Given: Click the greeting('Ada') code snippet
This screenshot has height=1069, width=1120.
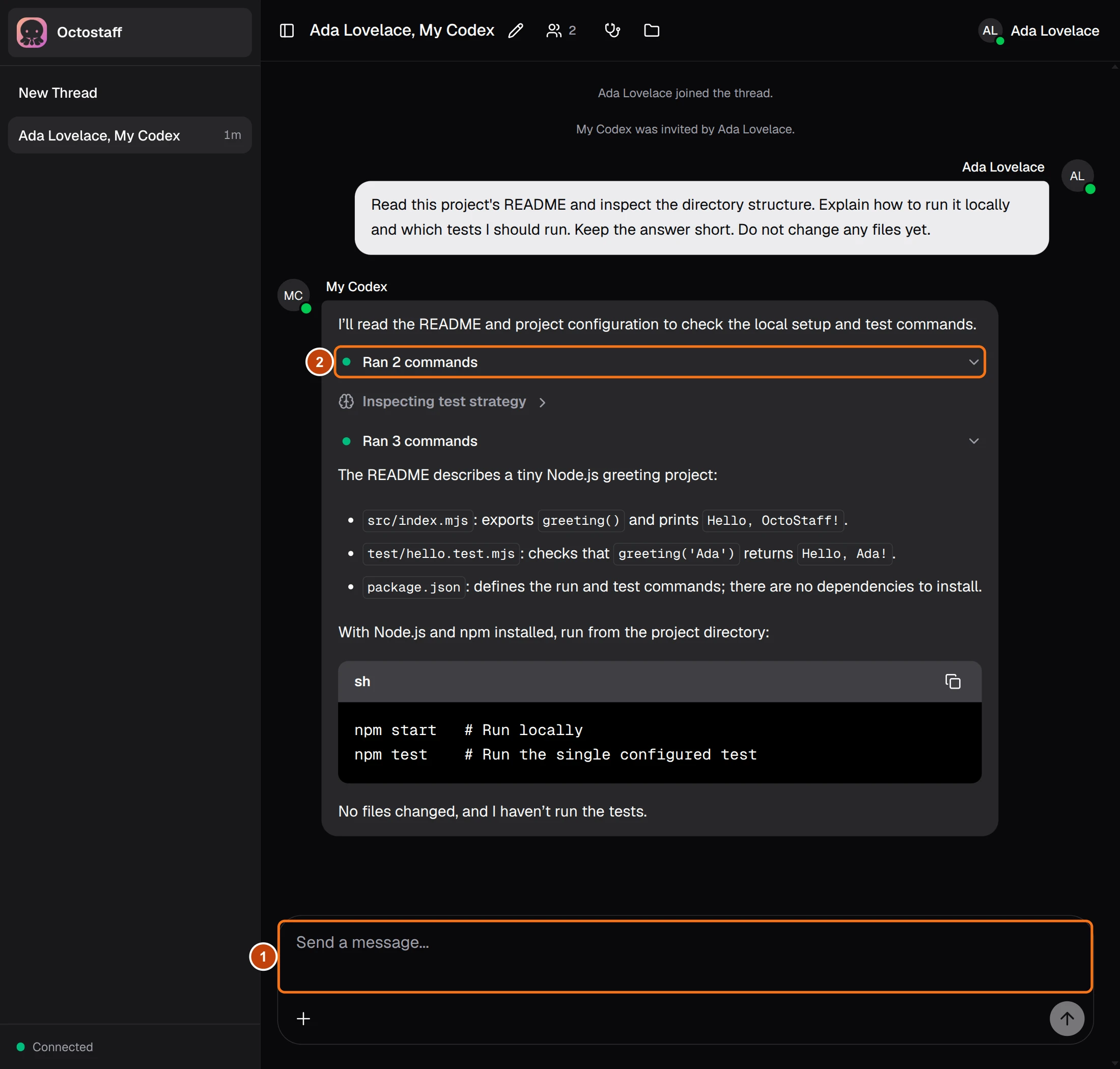Looking at the screenshot, I should (x=676, y=553).
